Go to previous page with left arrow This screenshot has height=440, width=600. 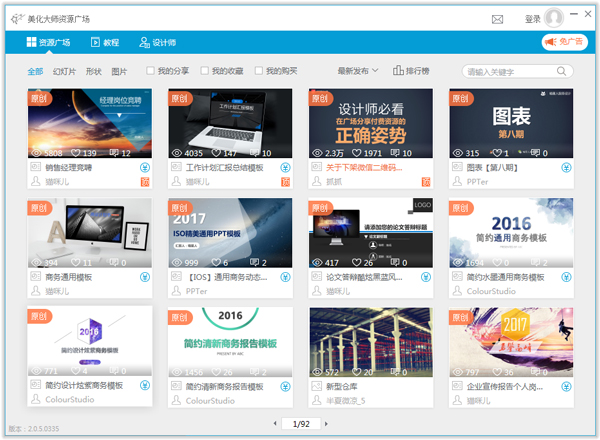click(275, 424)
